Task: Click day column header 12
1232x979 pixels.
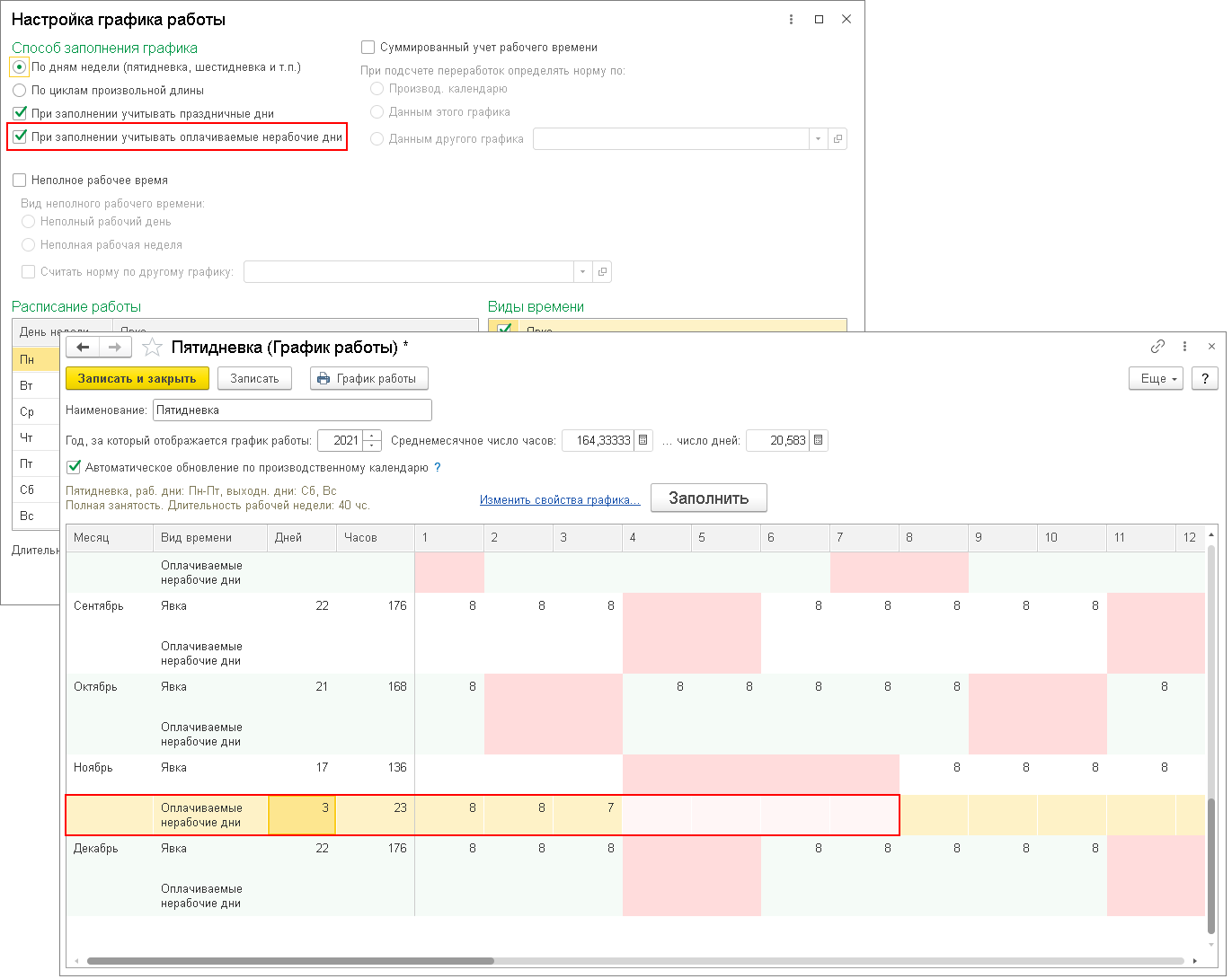Action: [1190, 537]
